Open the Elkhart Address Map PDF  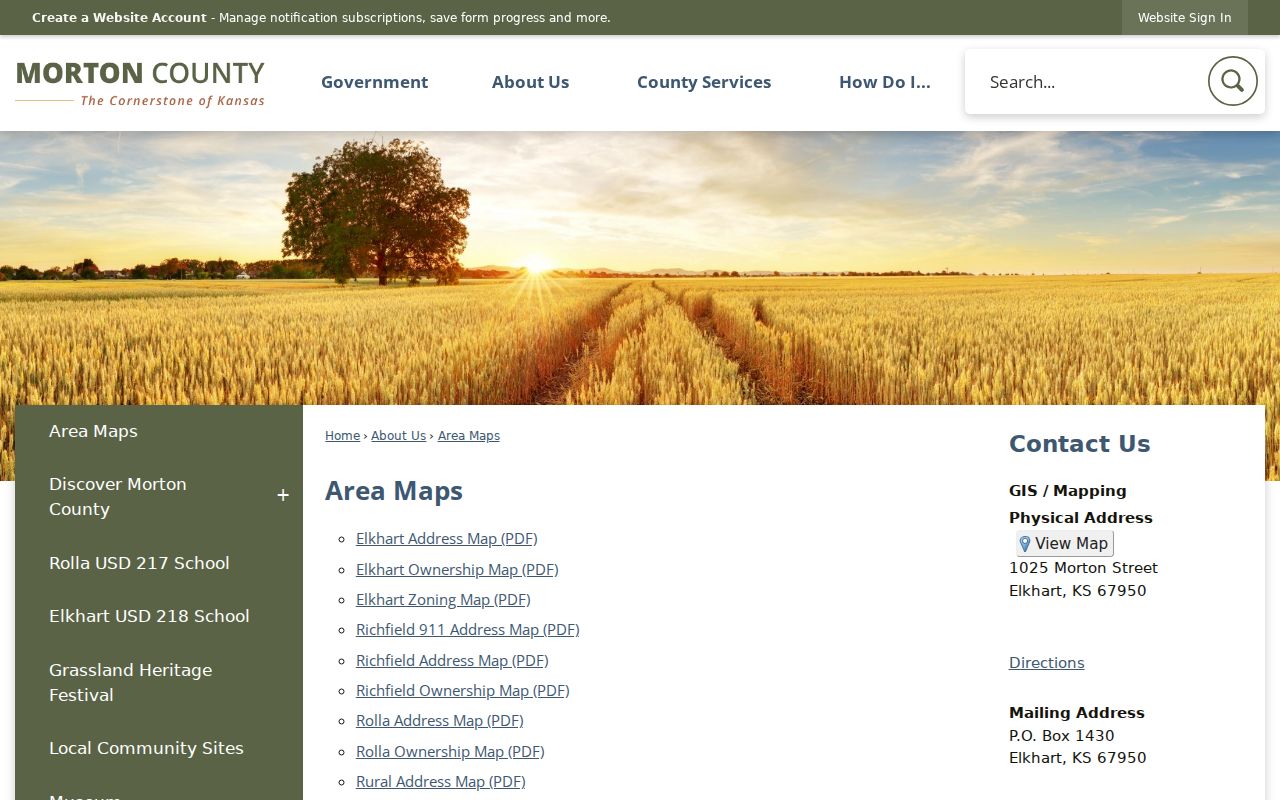[446, 539]
